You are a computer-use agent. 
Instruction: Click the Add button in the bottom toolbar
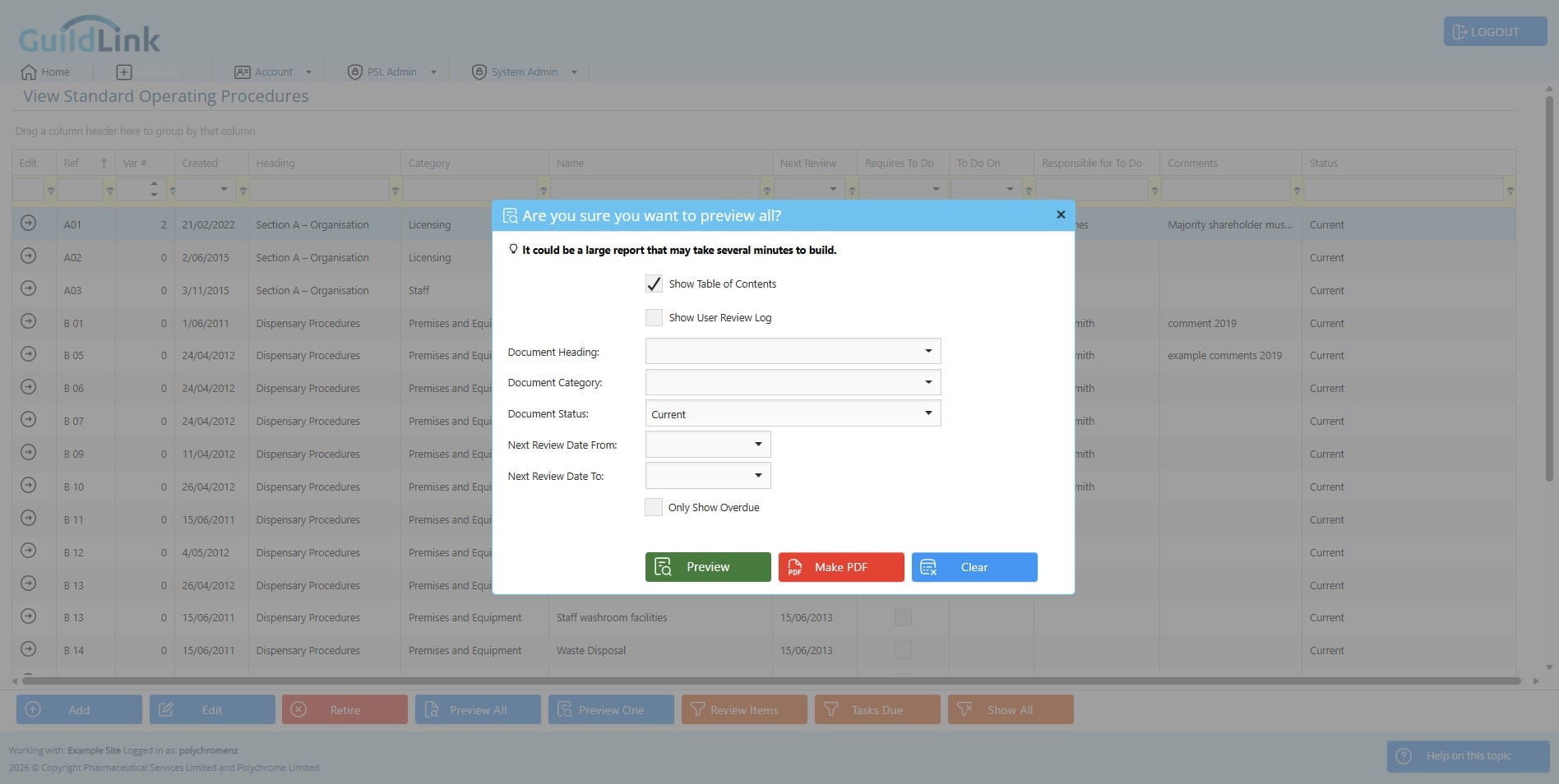coord(79,710)
